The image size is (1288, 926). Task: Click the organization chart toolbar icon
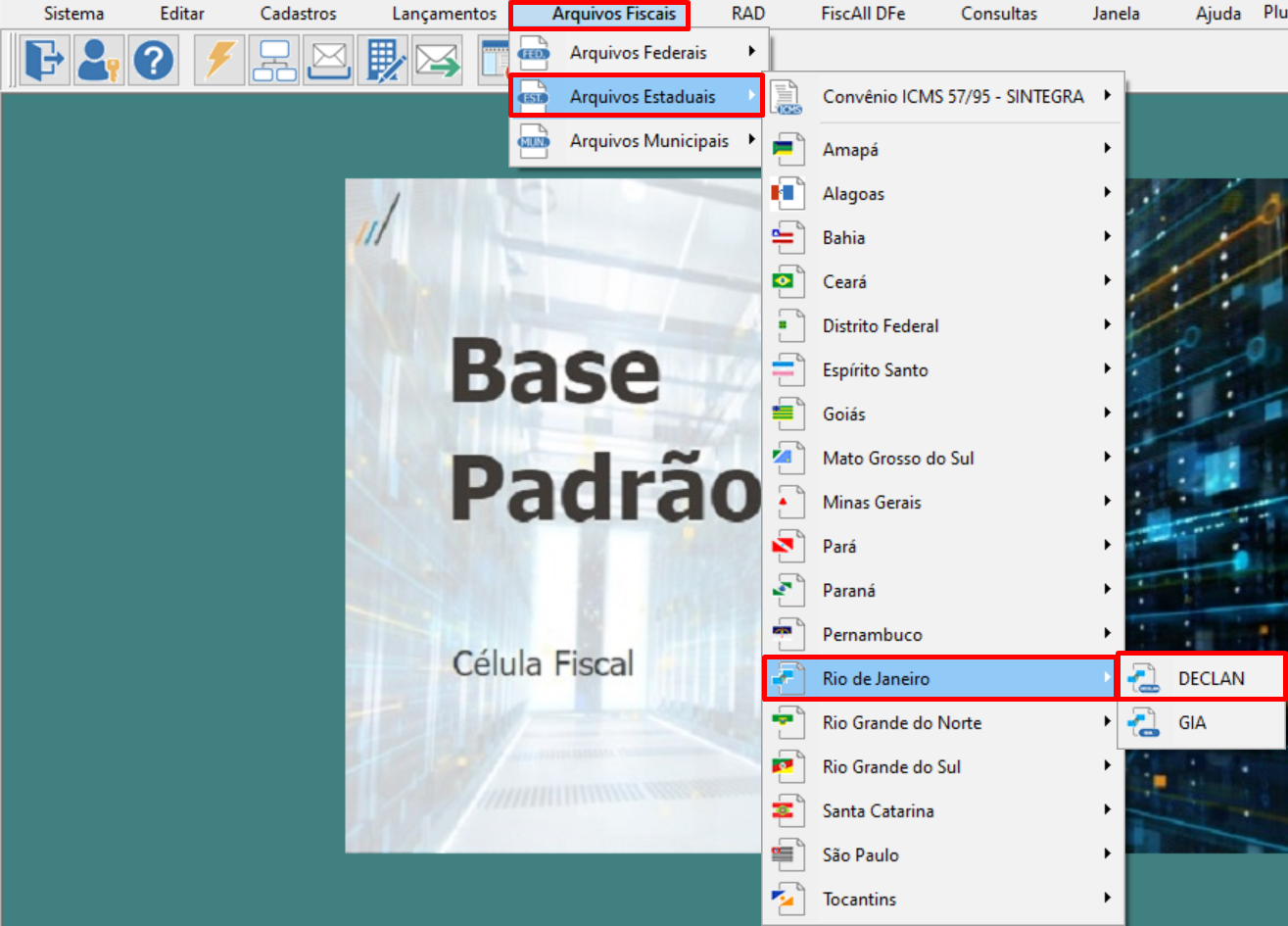coord(274,61)
